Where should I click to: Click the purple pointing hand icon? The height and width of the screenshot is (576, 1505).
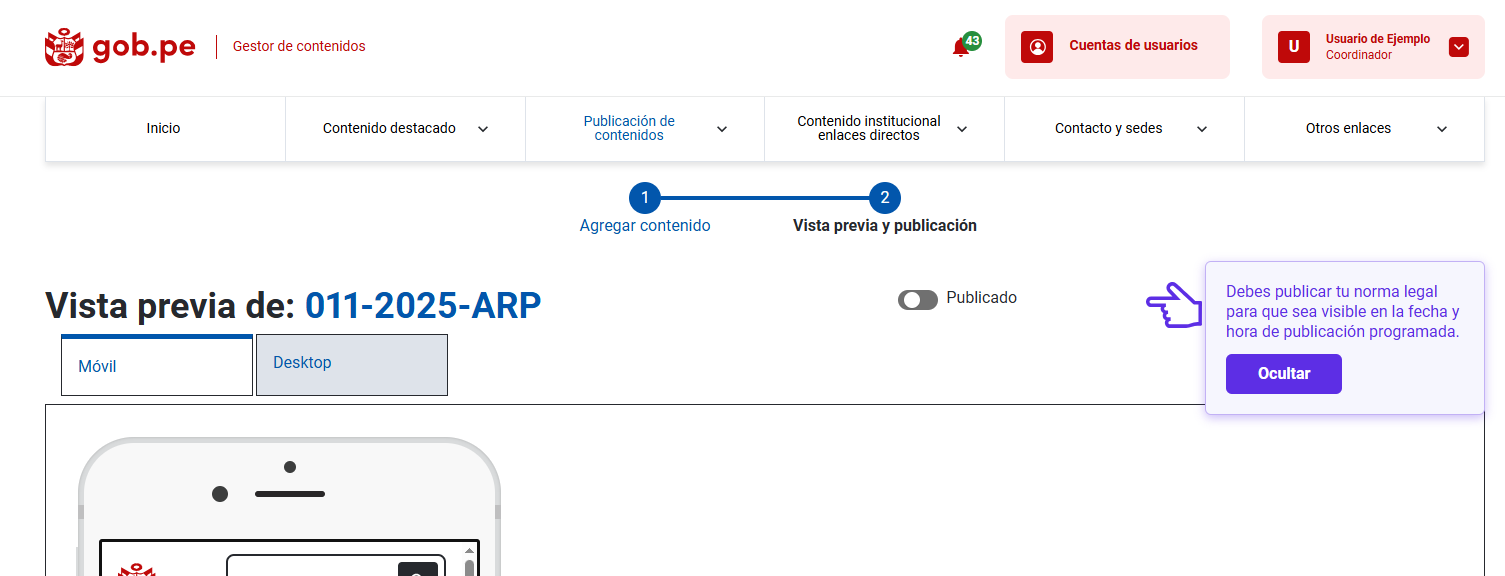(1174, 305)
